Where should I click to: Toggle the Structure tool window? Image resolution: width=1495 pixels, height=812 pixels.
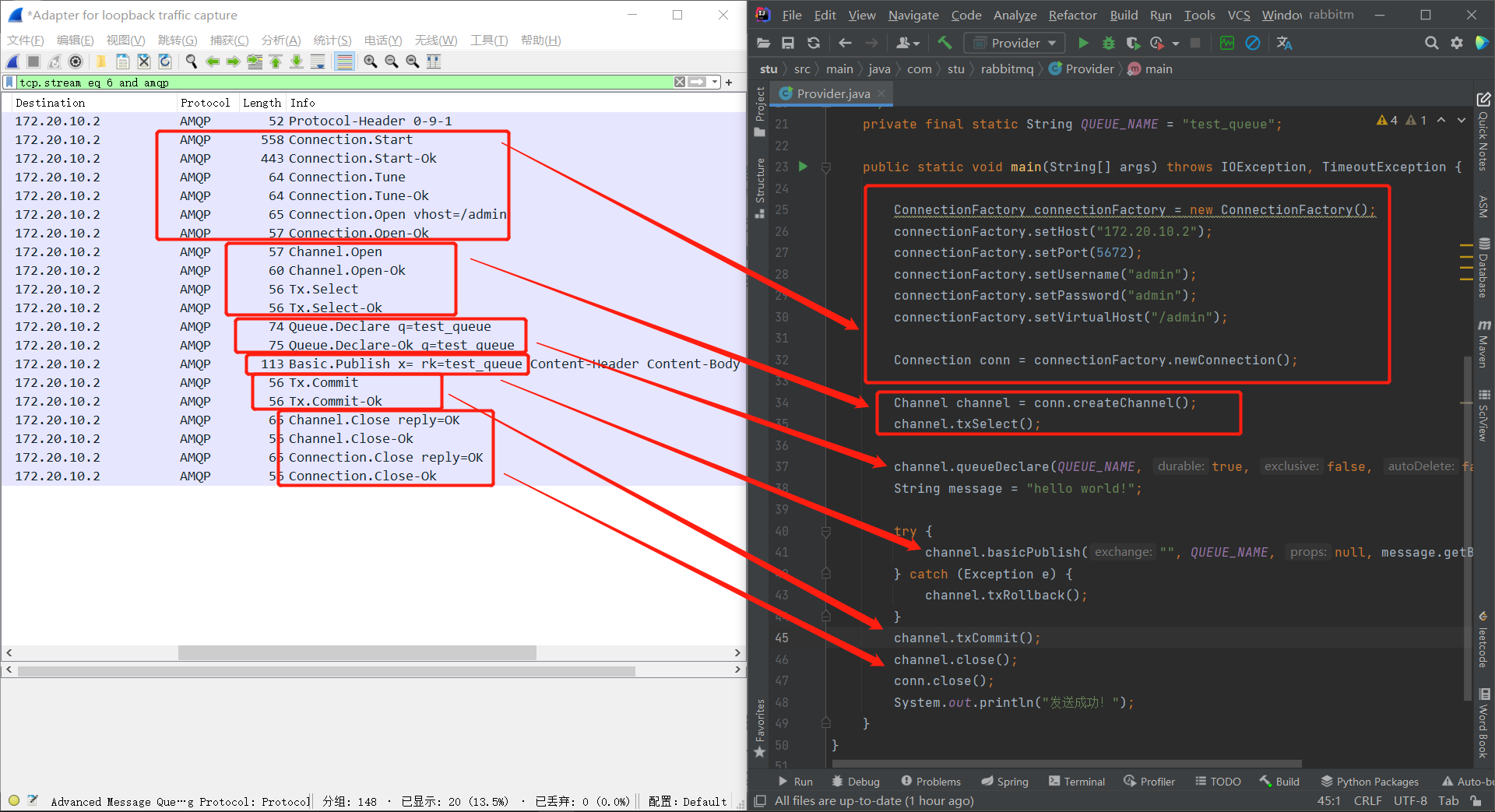click(760, 188)
